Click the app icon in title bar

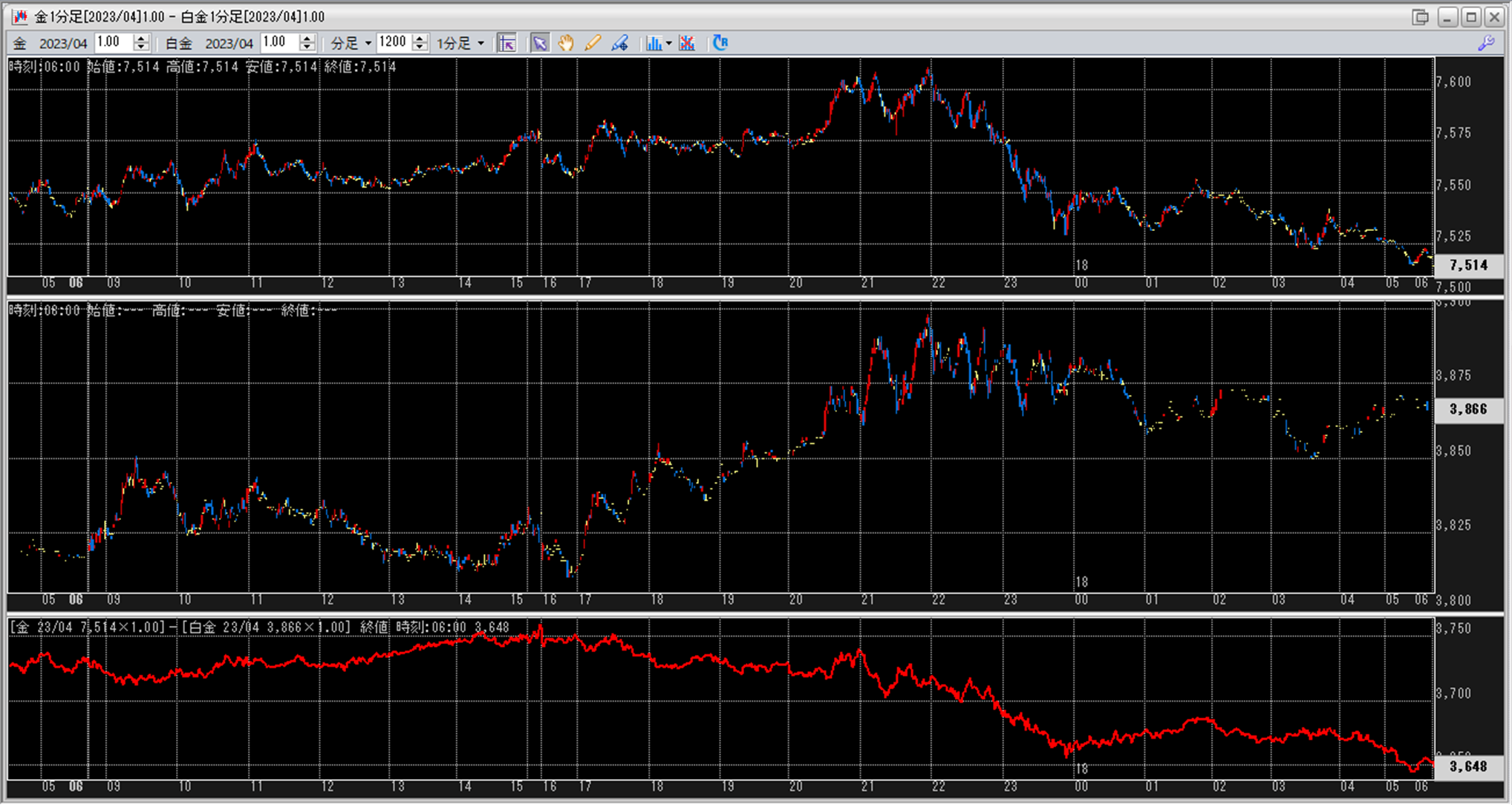[20, 16]
